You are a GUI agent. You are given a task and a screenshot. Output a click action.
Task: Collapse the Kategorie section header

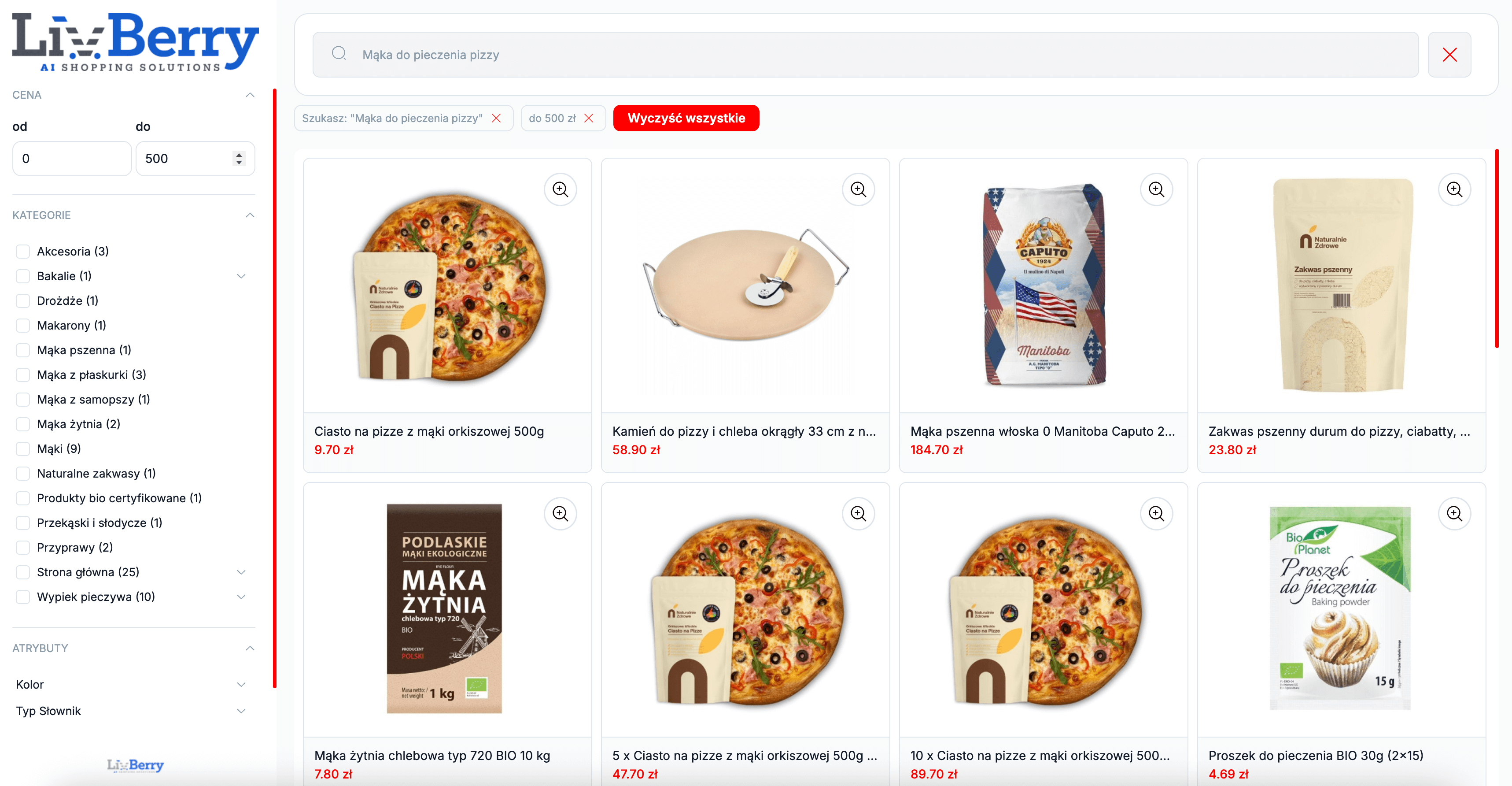[250, 215]
